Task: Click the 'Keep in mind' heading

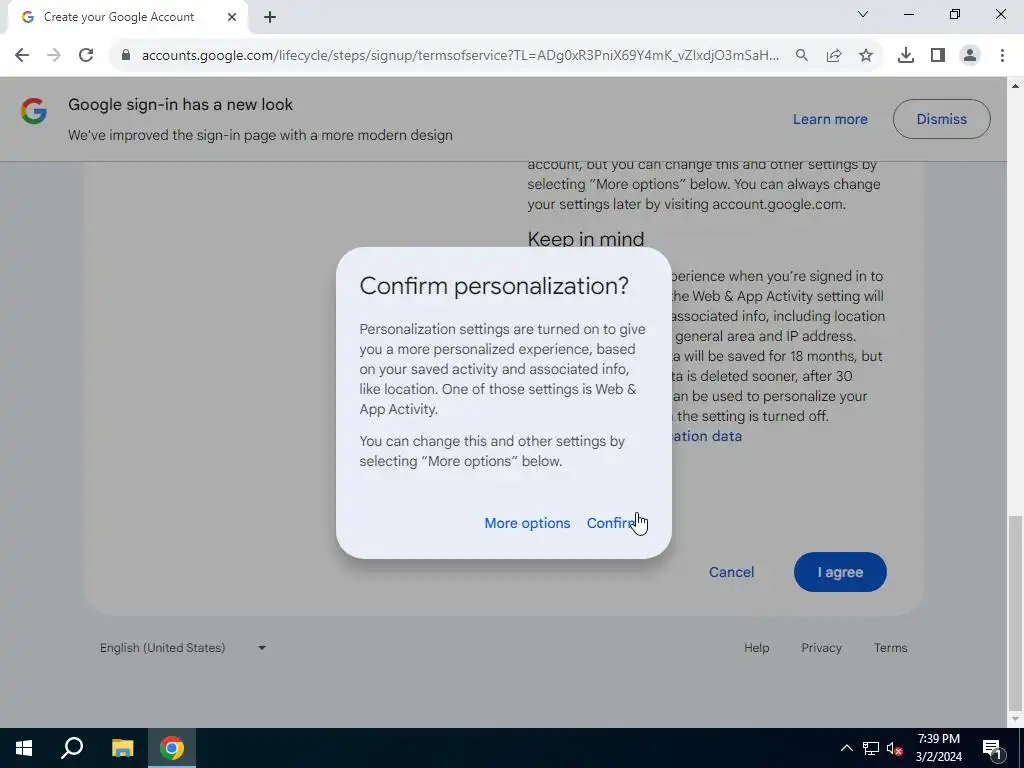Action: pos(586,238)
